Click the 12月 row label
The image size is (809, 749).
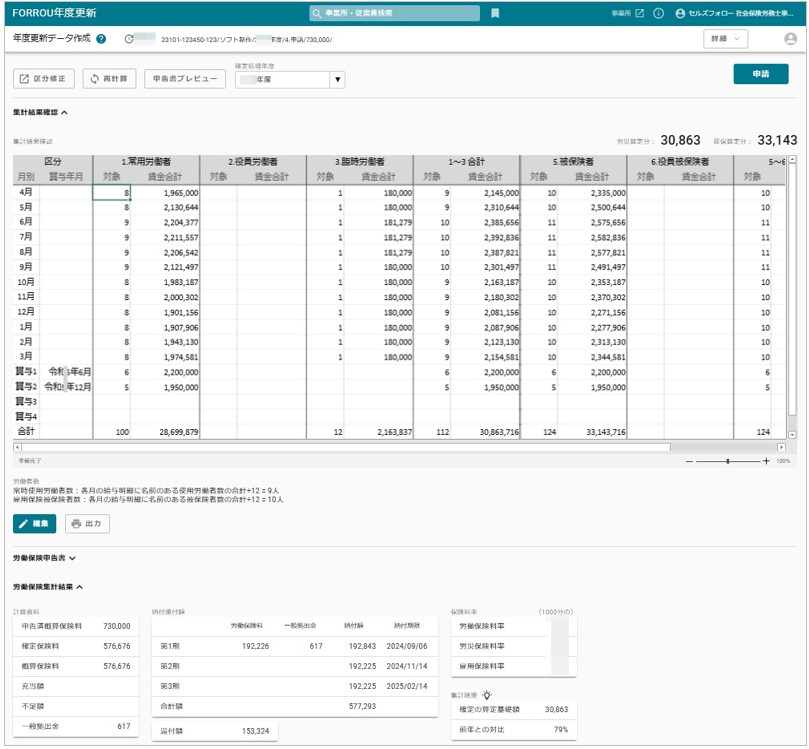click(x=26, y=312)
